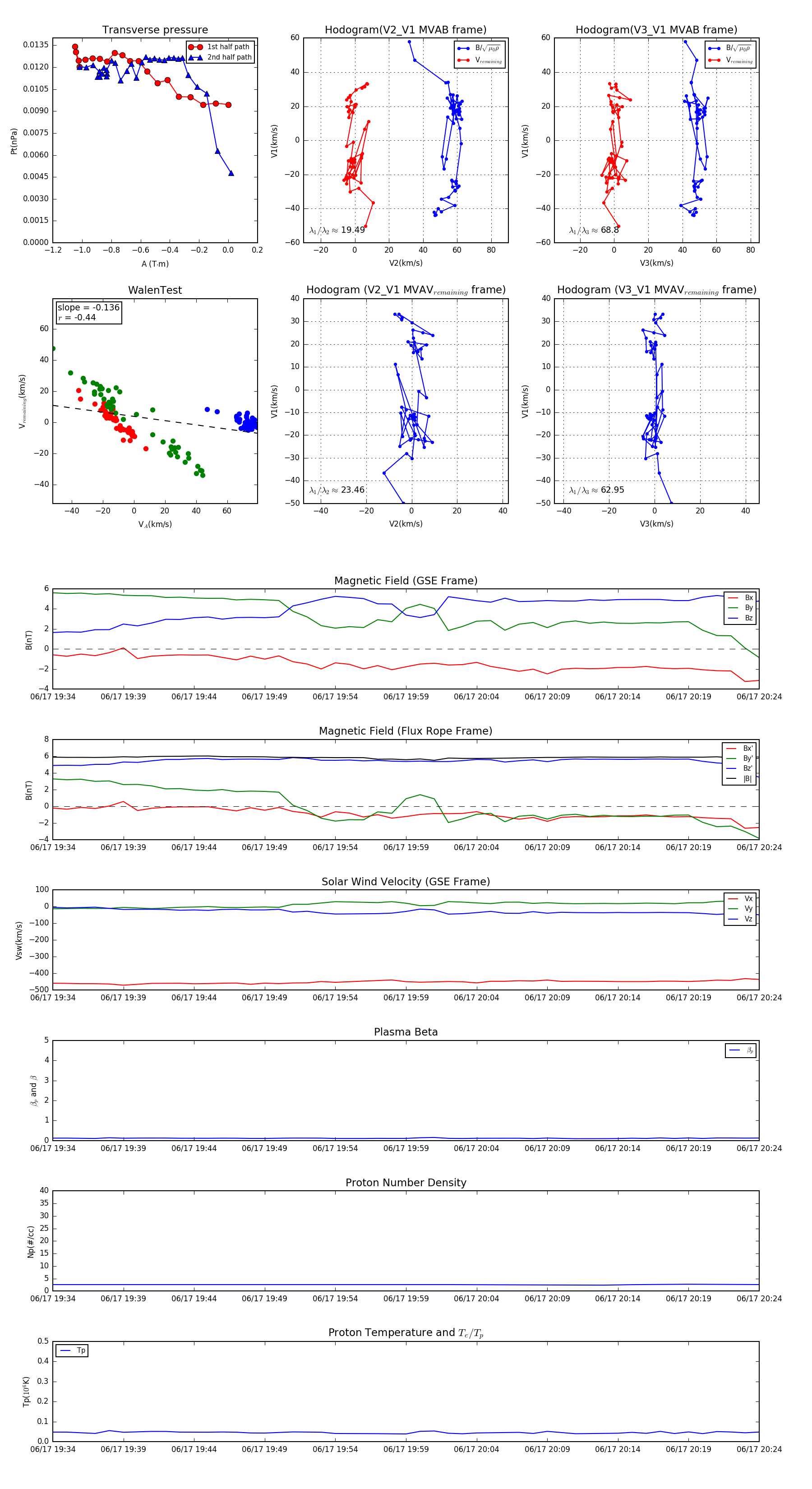Click "06/17 19:59" tick under GSE Magnetic Field plot
Screen dimensions: 812x1489
406,697
